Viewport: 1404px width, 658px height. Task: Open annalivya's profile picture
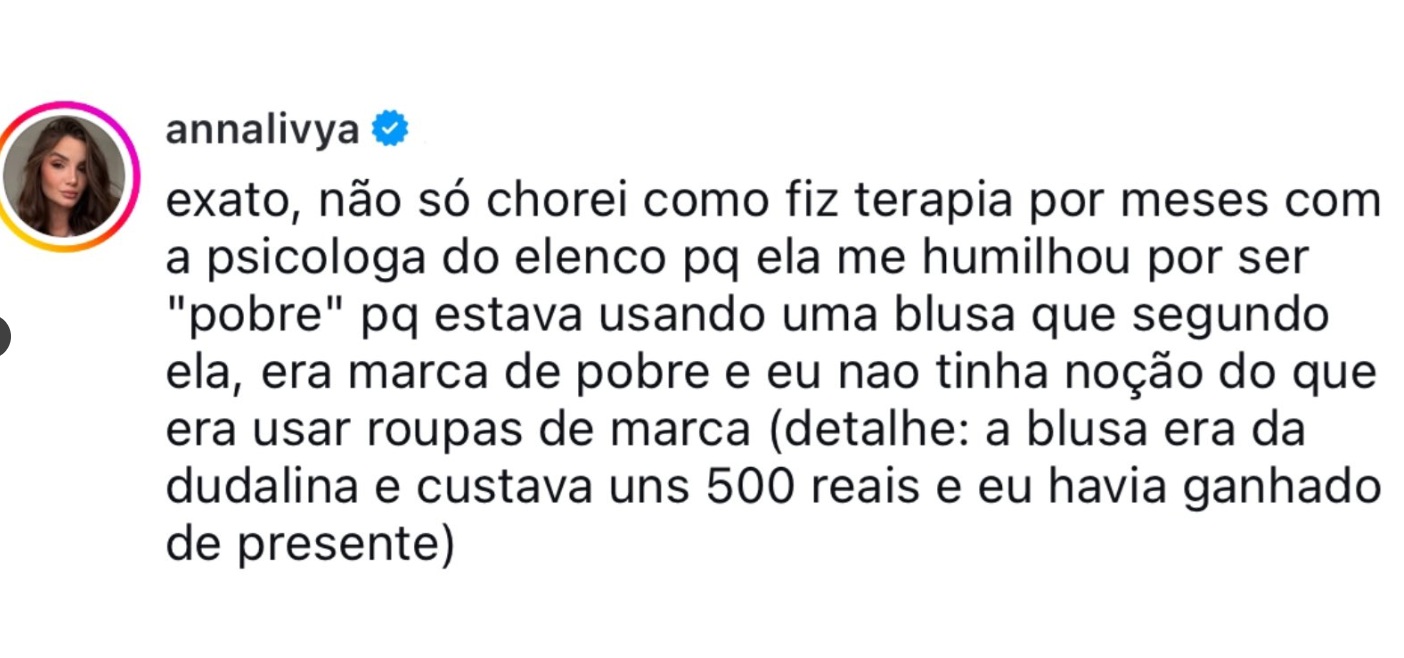66,176
